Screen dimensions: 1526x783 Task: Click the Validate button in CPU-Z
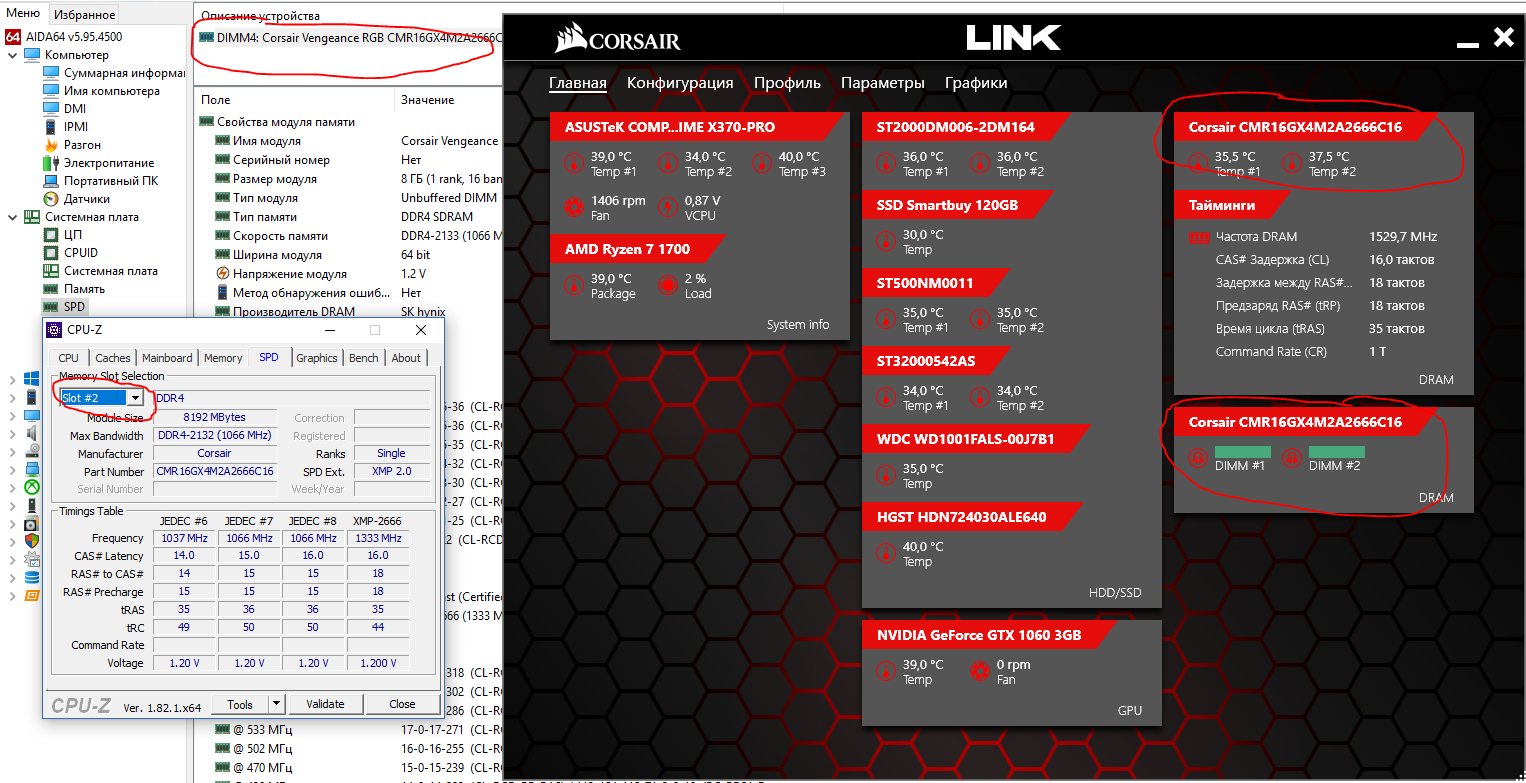(325, 704)
